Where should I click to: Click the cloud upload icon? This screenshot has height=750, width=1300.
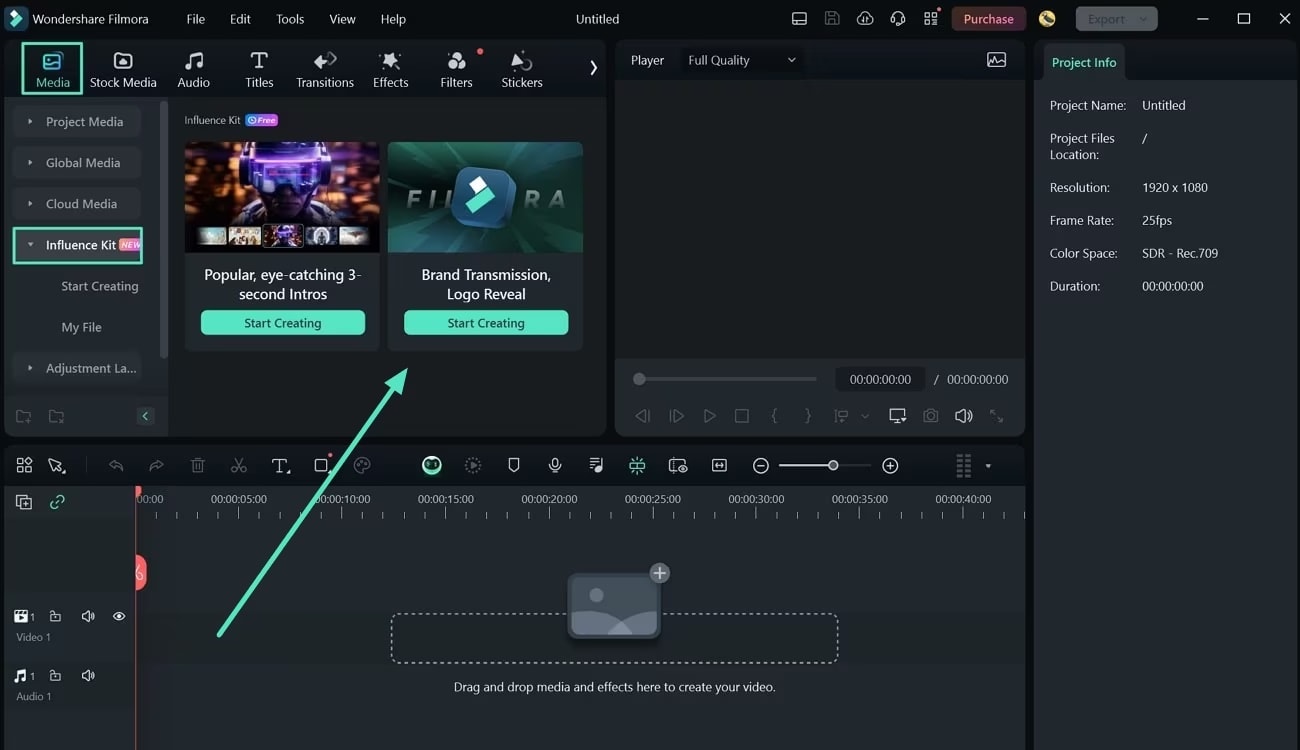click(x=865, y=19)
